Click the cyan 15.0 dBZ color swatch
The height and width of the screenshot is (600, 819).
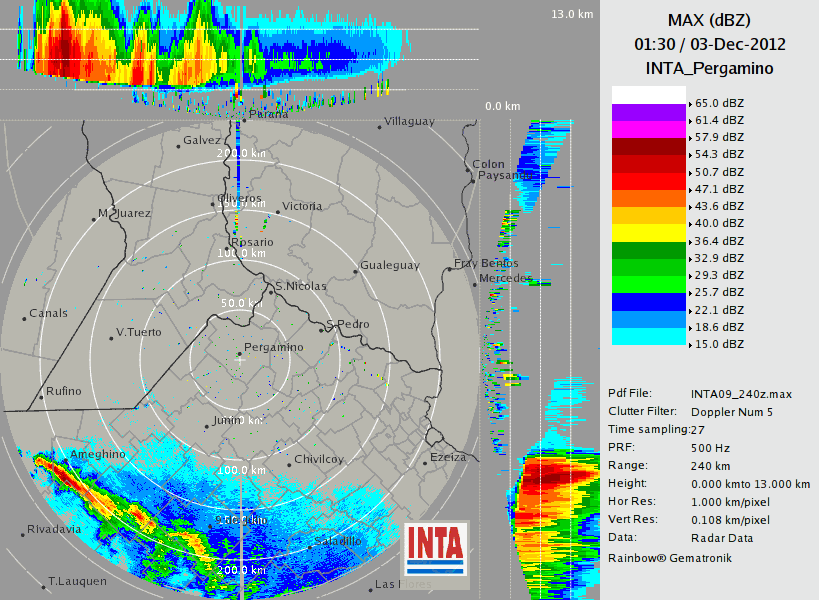(648, 336)
